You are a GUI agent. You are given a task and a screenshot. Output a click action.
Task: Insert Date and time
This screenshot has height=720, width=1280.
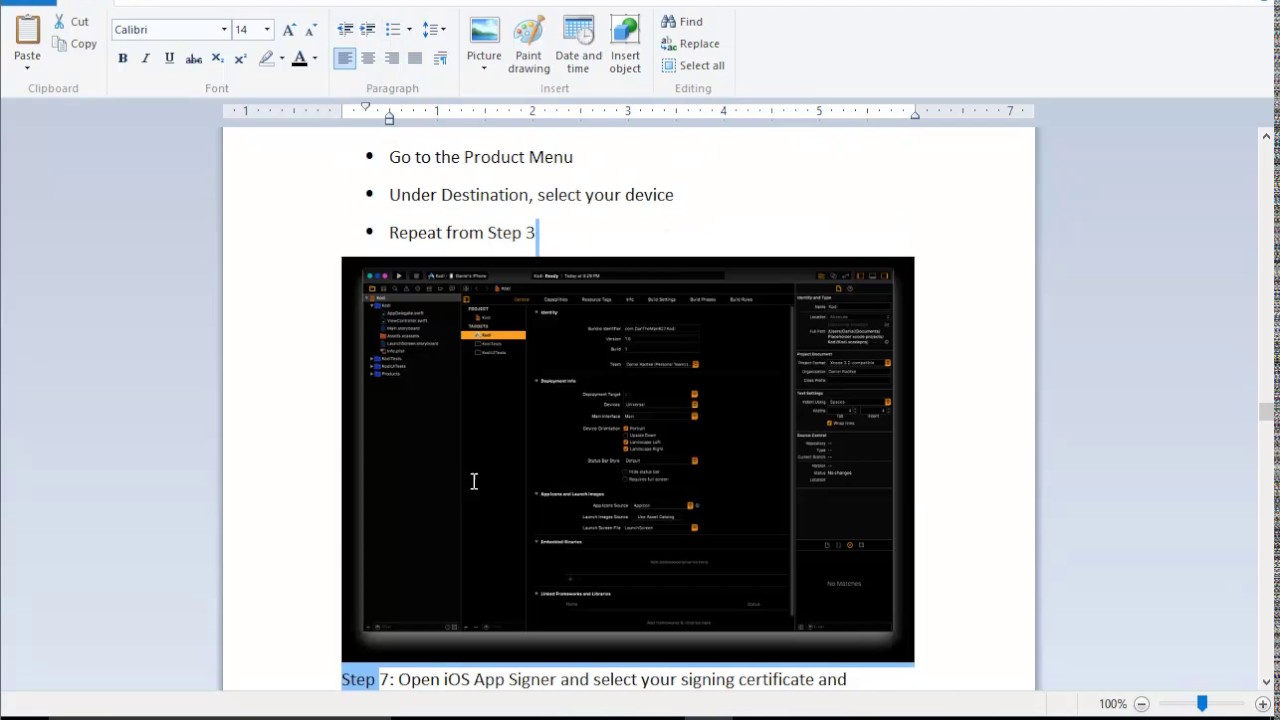pos(579,45)
